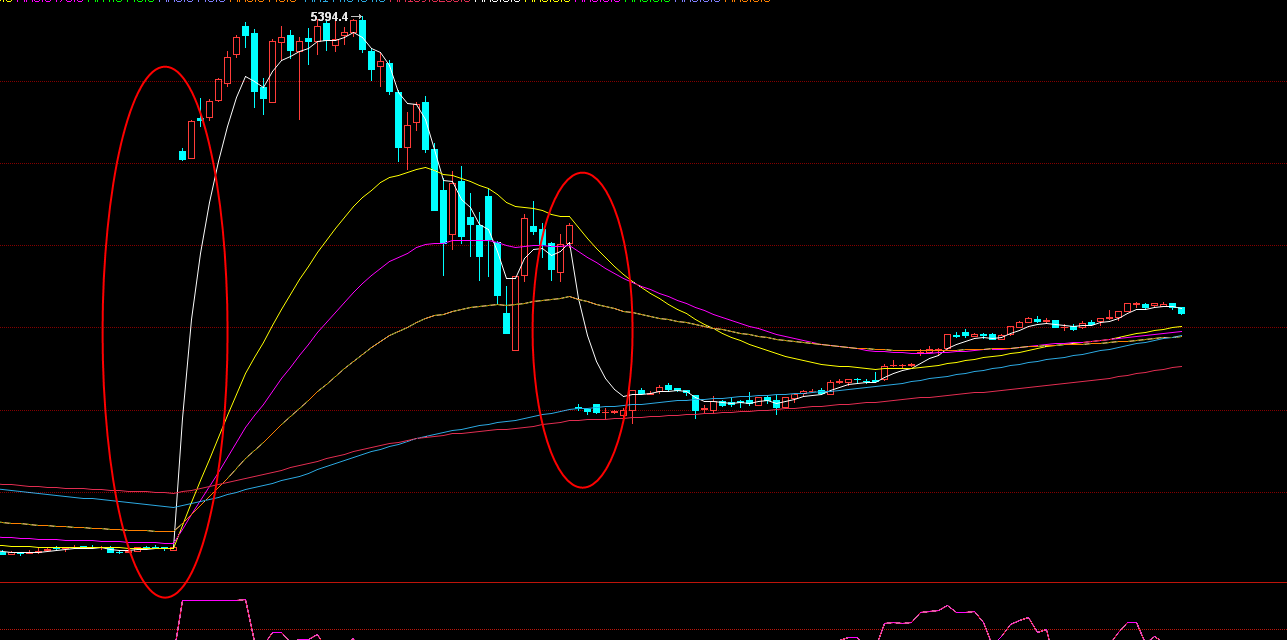1287x640 pixels.
Task: Click the yellow moving average line at its crest
Action: point(430,168)
